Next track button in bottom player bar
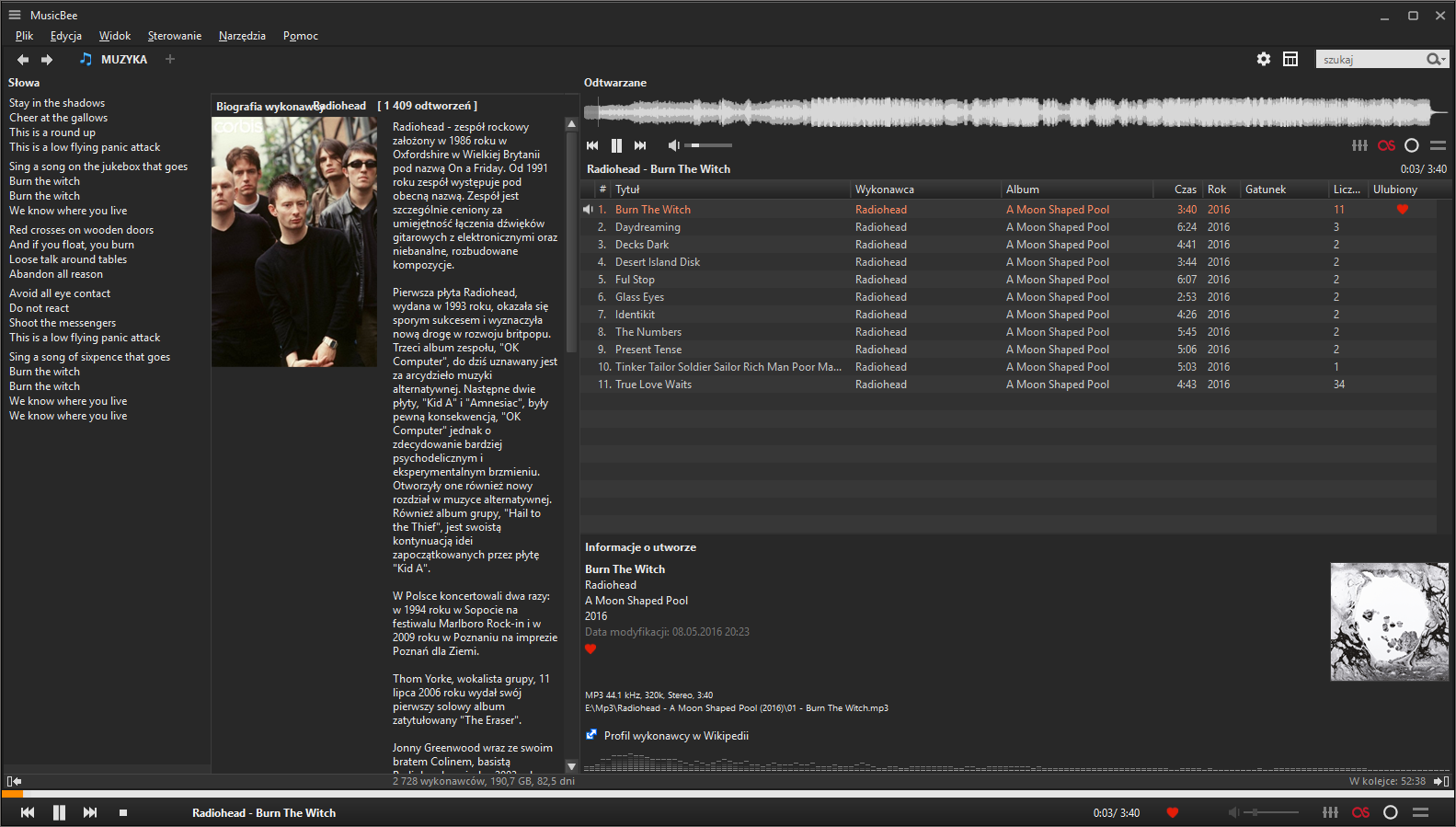1456x827 pixels. pyautogui.click(x=90, y=812)
